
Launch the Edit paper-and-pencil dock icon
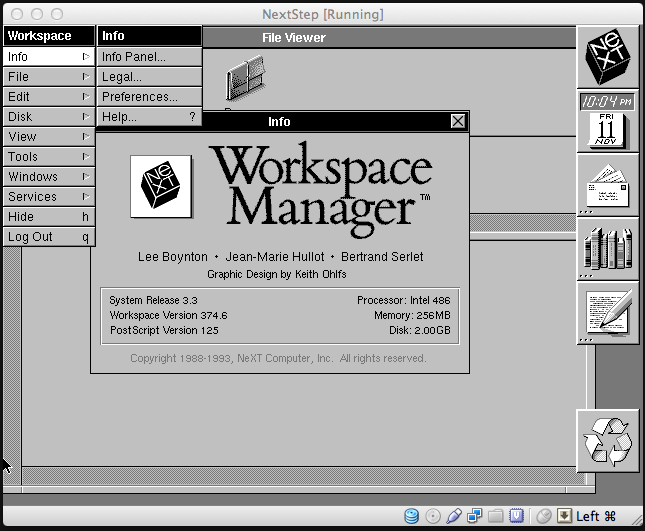pyautogui.click(x=608, y=313)
